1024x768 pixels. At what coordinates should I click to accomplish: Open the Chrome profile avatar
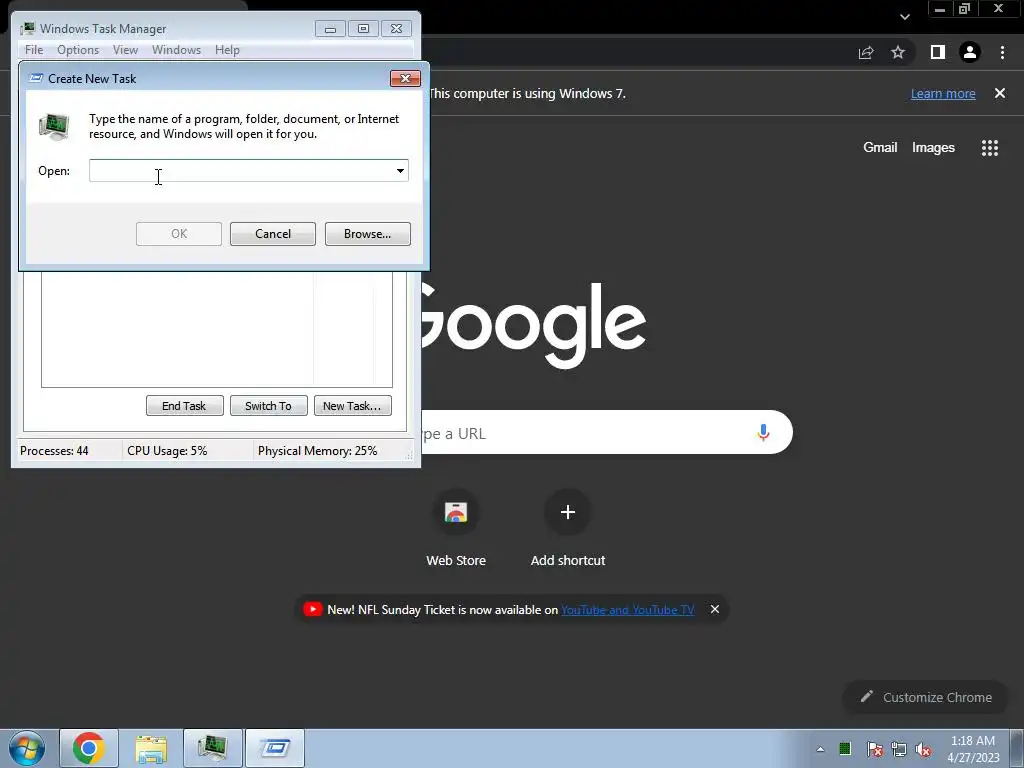970,52
